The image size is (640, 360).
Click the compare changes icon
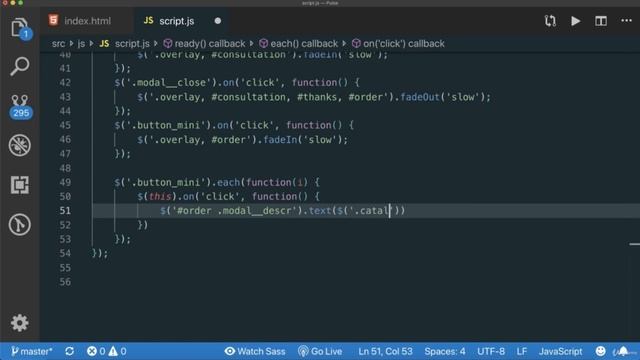(x=550, y=21)
